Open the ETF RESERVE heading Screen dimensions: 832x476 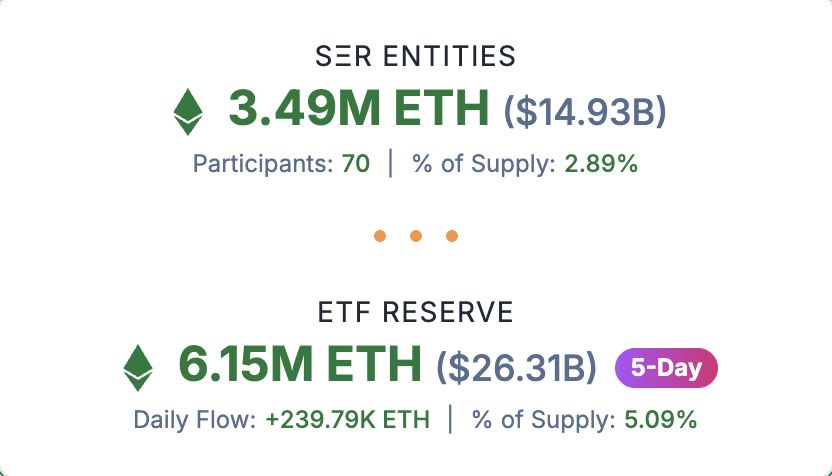(x=416, y=312)
